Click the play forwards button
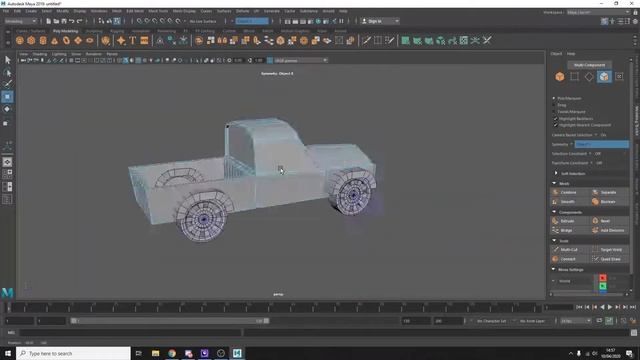Image resolution: width=640 pixels, height=360 pixels. (610, 307)
